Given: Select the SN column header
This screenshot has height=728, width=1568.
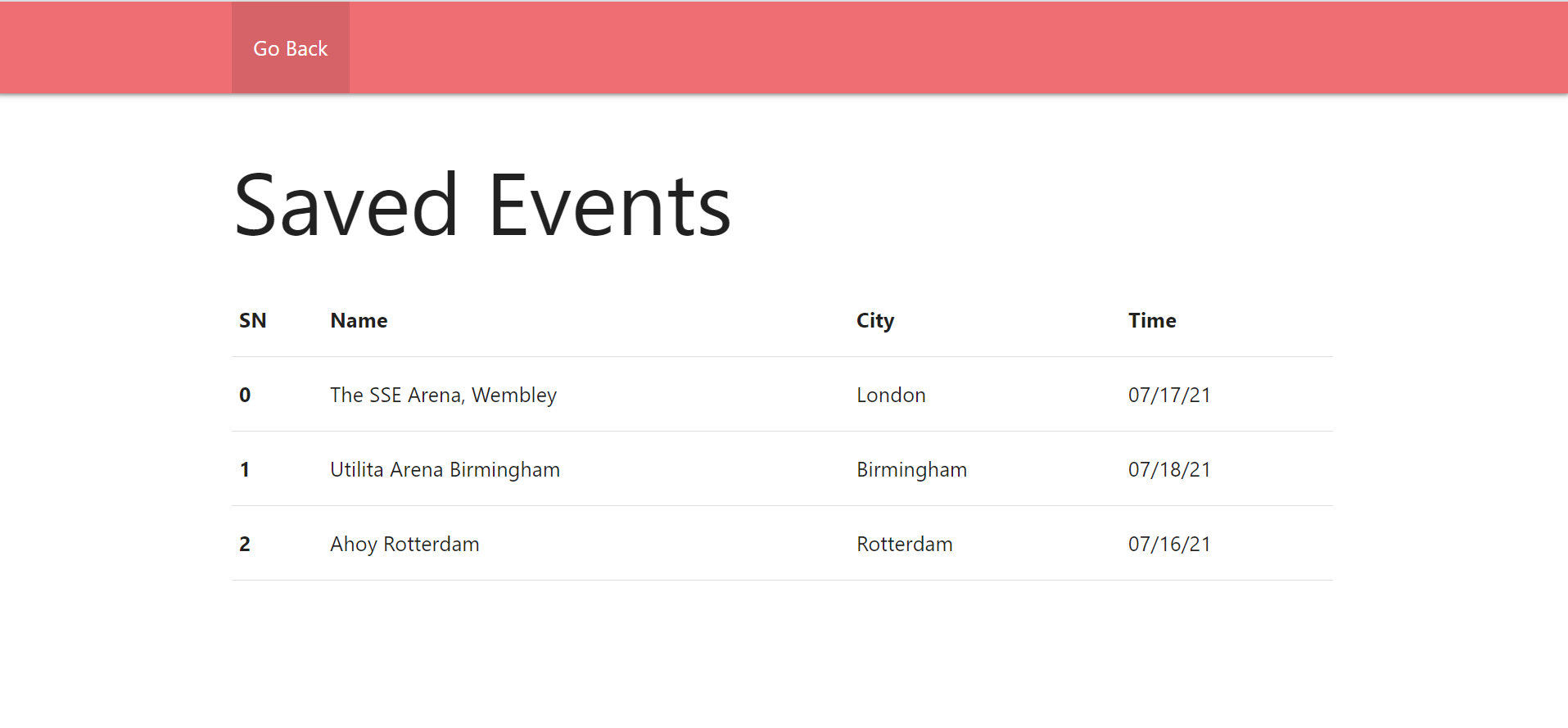Looking at the screenshot, I should [252, 320].
